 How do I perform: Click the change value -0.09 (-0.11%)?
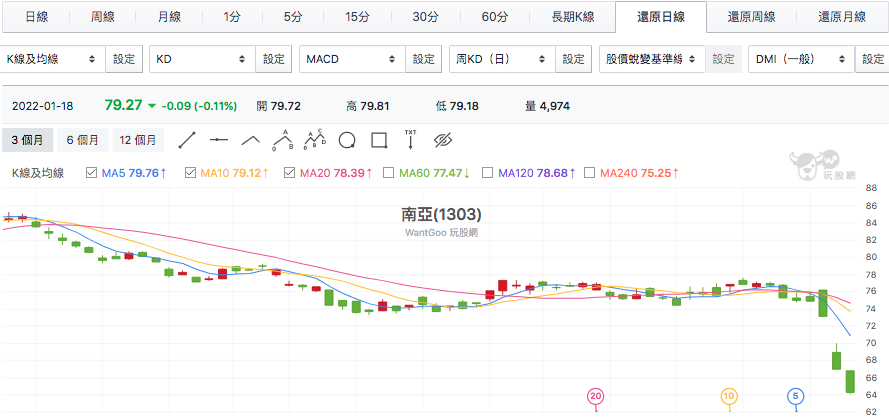coord(200,106)
